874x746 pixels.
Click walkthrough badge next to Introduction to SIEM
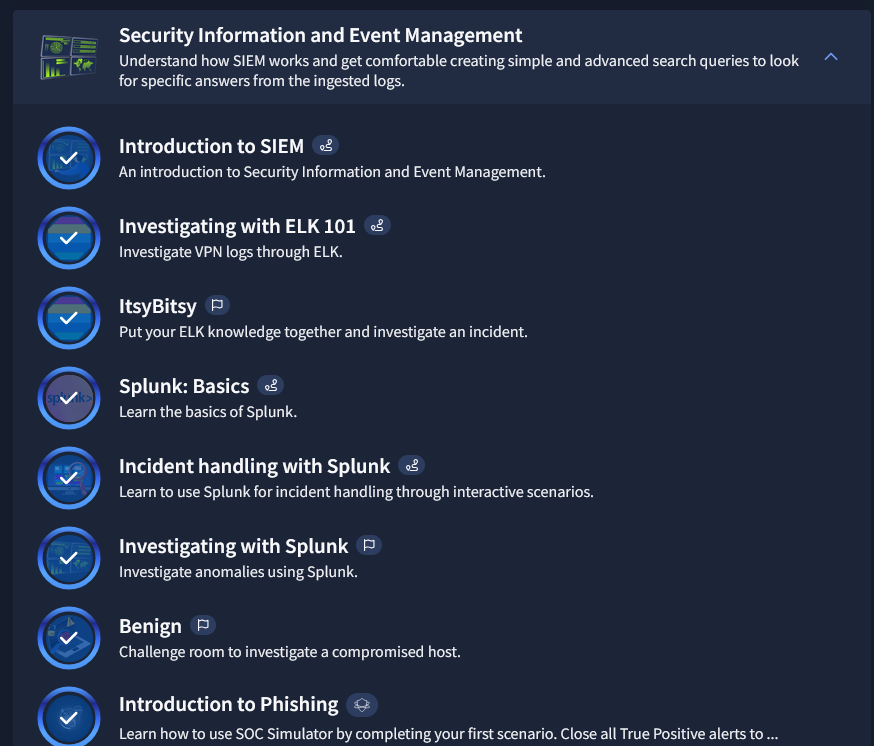(x=325, y=146)
